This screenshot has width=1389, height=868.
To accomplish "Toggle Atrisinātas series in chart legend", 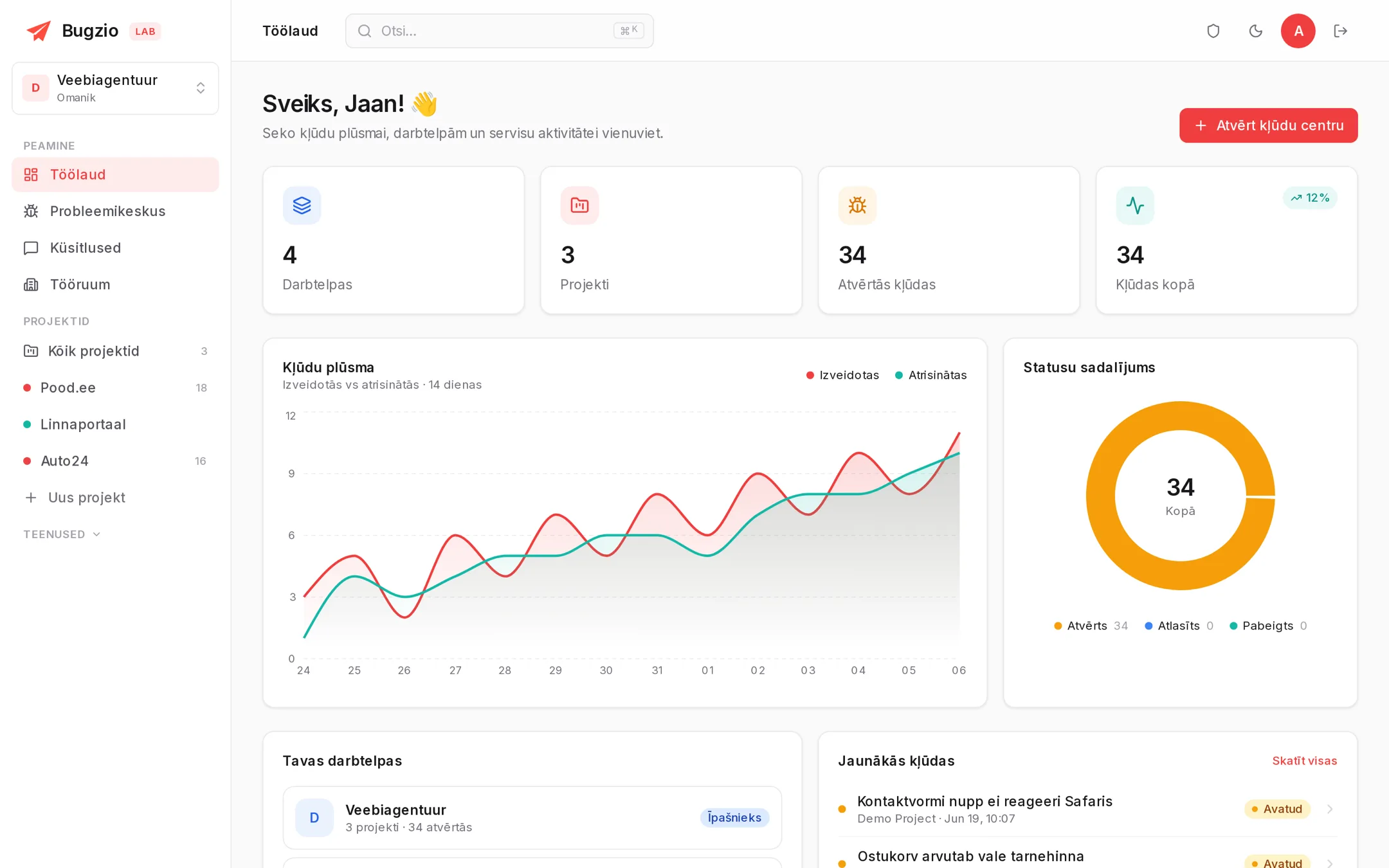I will 931,375.
